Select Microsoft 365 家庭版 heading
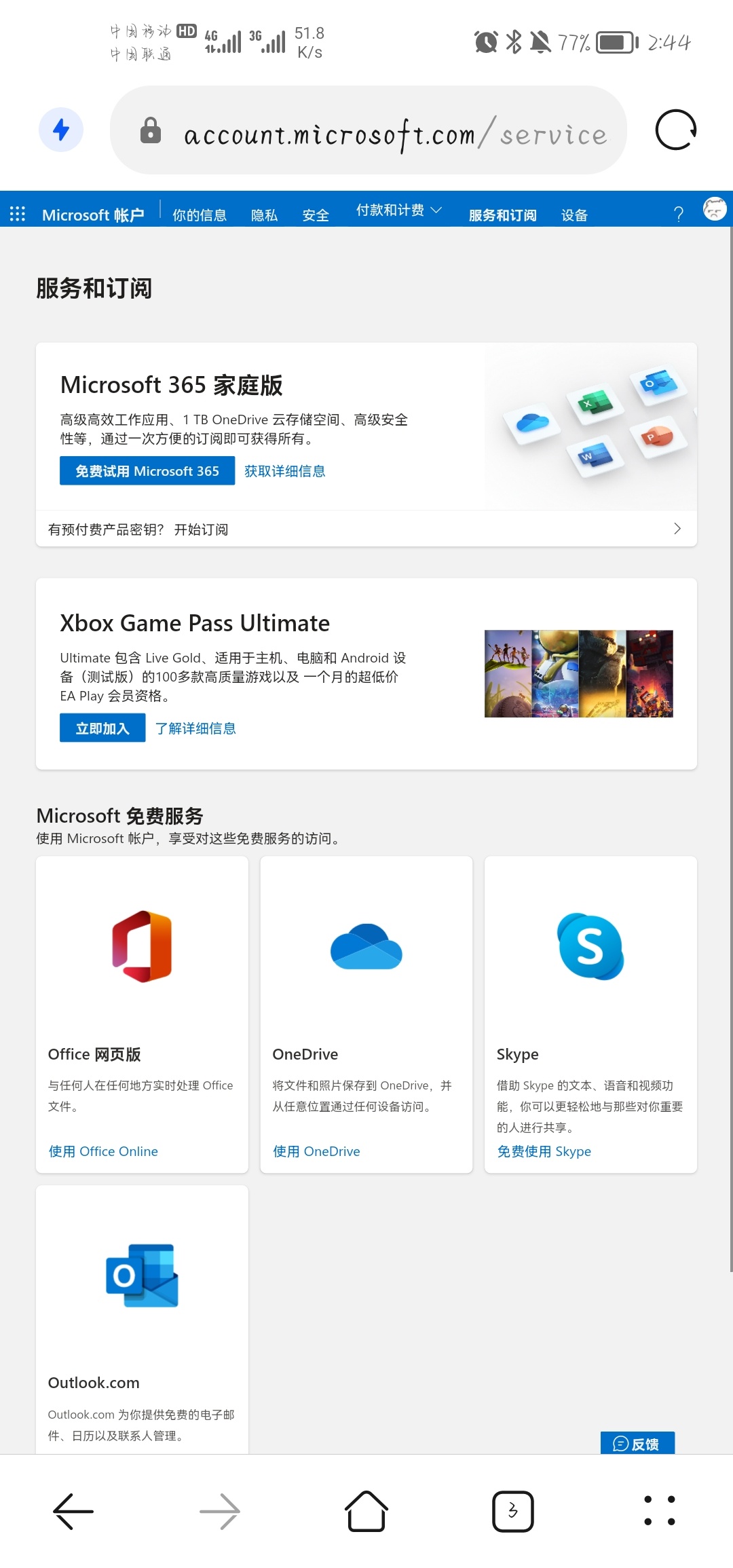 [171, 385]
